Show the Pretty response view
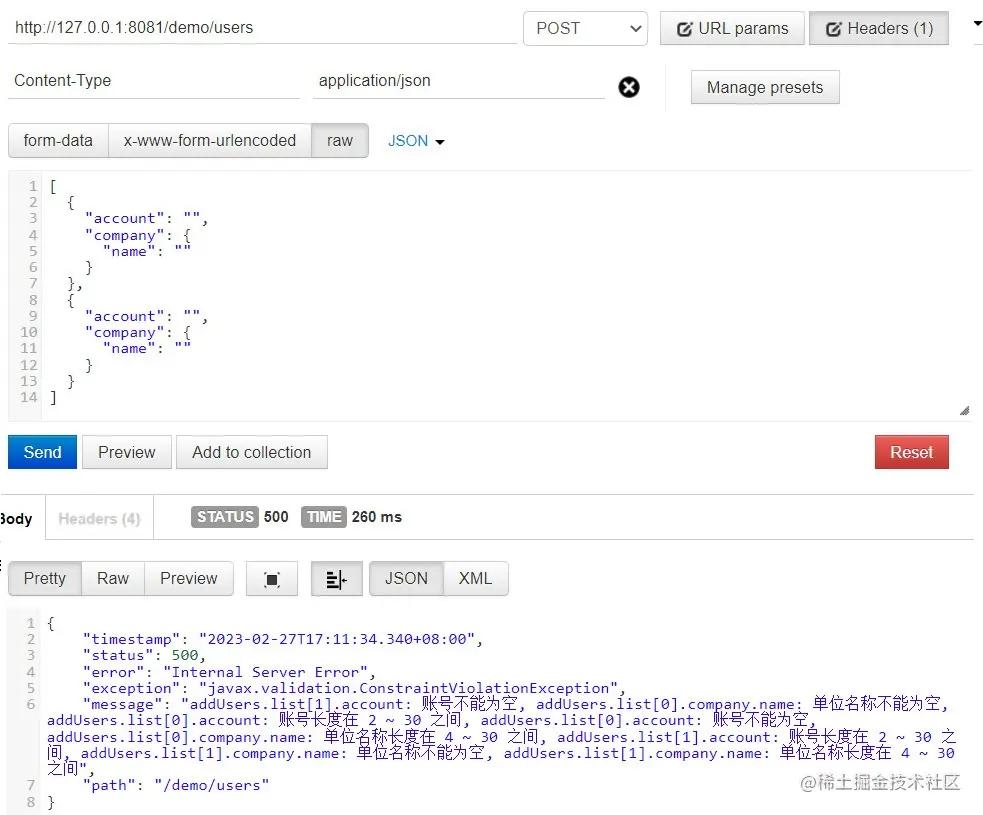983x815 pixels. (44, 578)
